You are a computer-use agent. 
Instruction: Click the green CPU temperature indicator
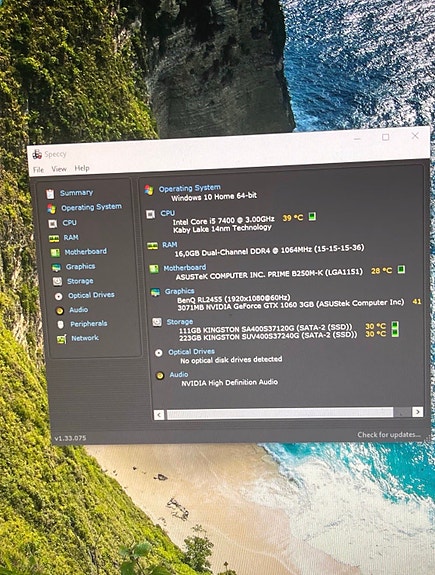312,216
